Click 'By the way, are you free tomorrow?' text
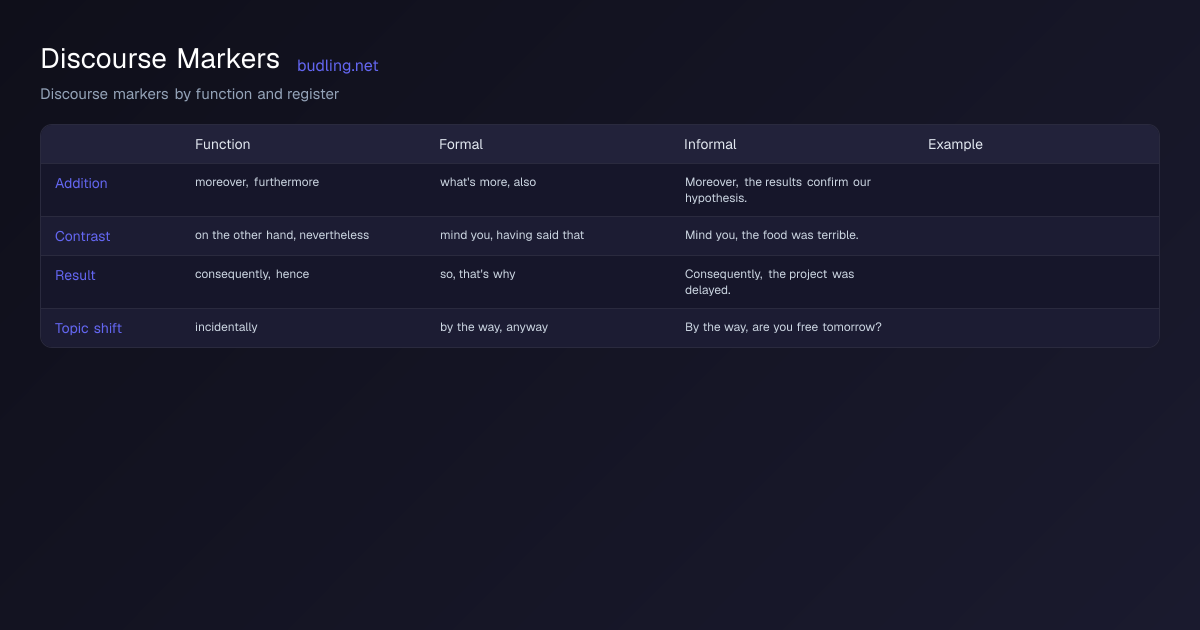The width and height of the screenshot is (1200, 630). pos(783,327)
